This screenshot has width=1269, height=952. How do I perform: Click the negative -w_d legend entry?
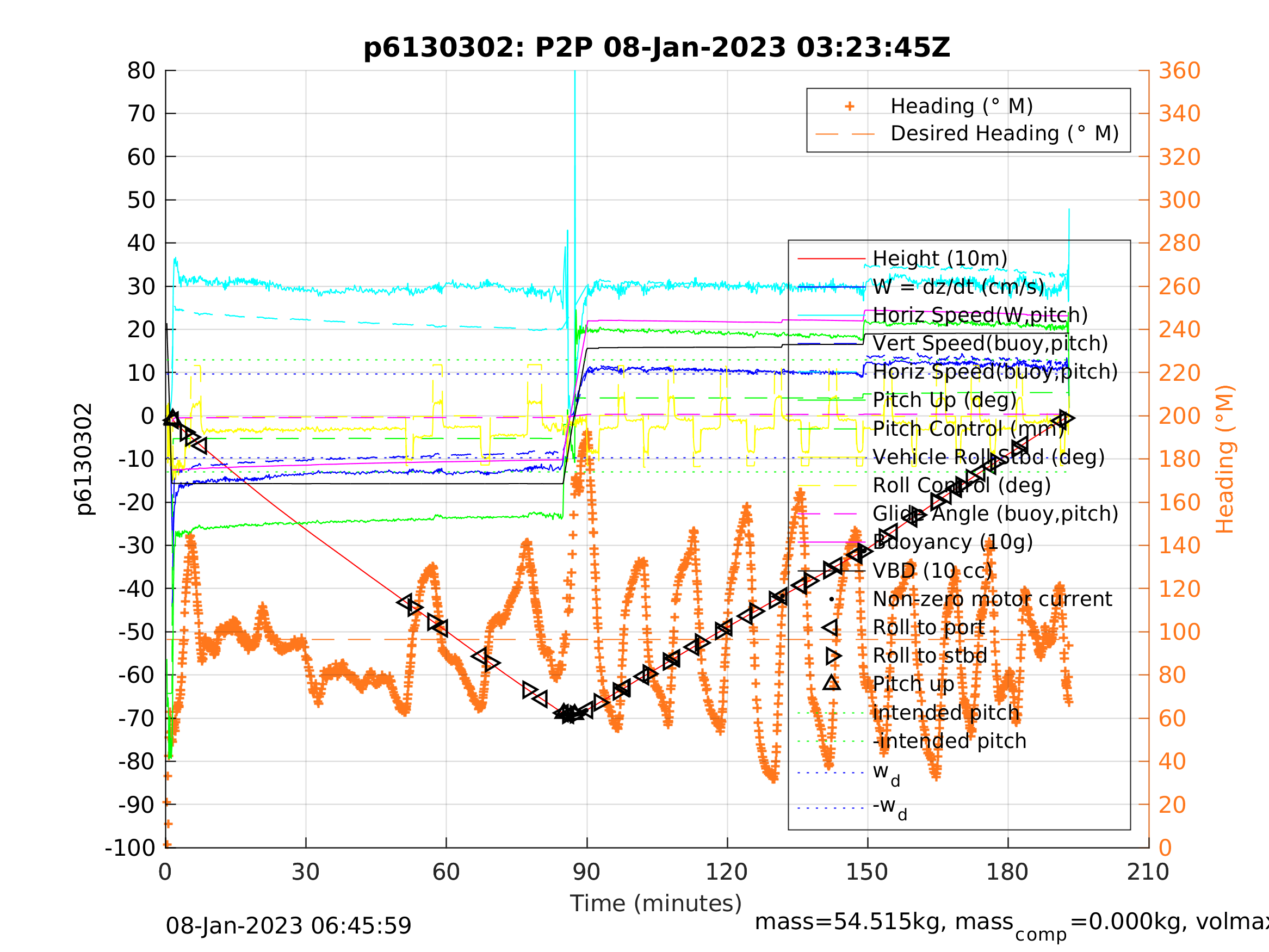[x=890, y=807]
